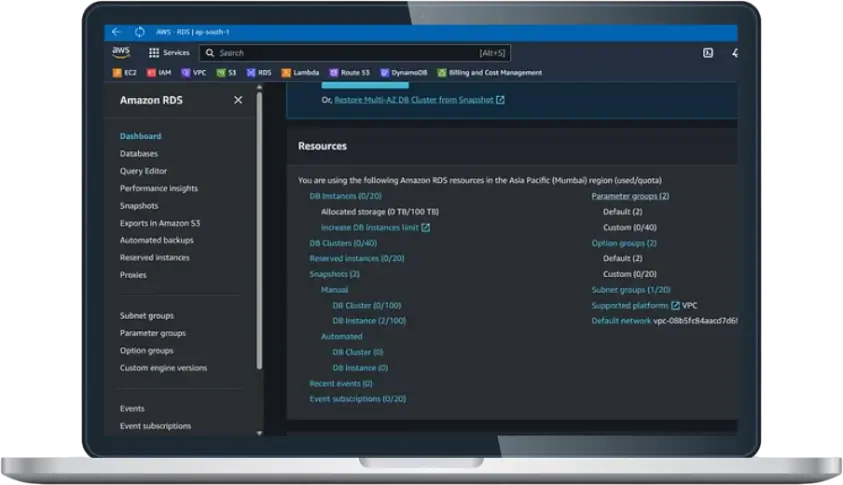Open DB Instances (0/20) link
Image resolution: width=843 pixels, height=485 pixels.
[x=346, y=196]
